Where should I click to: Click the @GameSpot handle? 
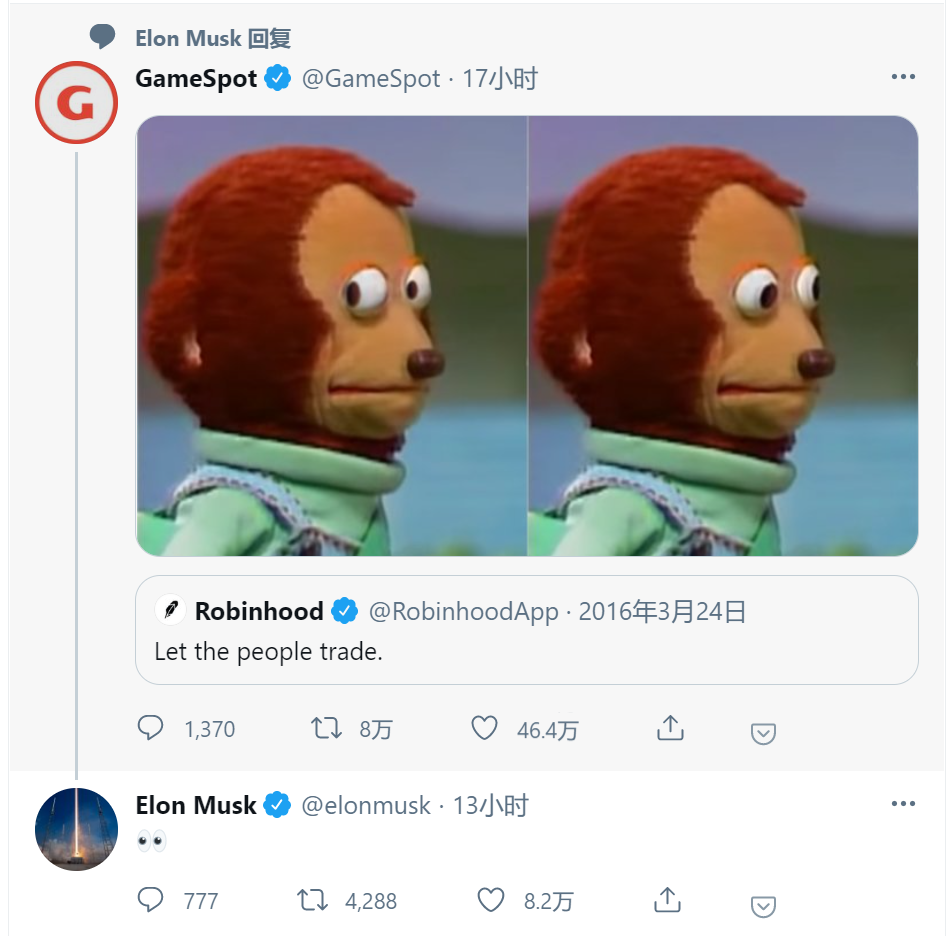click(x=371, y=79)
